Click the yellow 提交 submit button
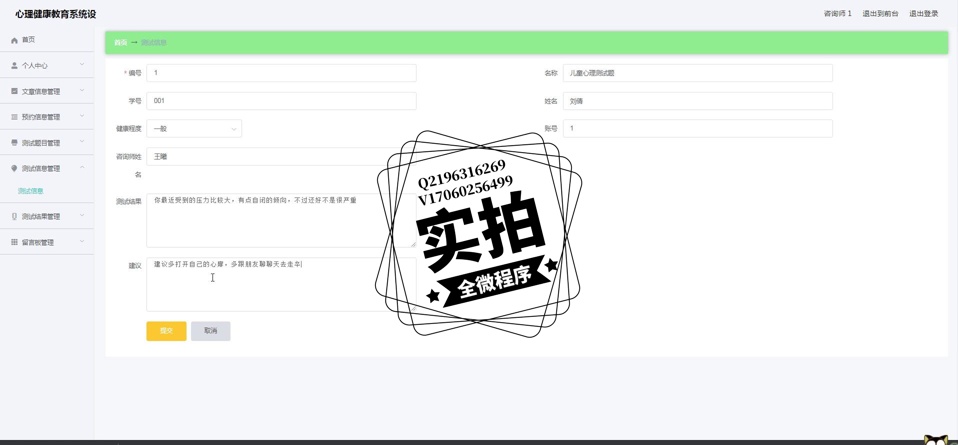This screenshot has width=958, height=445. tap(166, 331)
